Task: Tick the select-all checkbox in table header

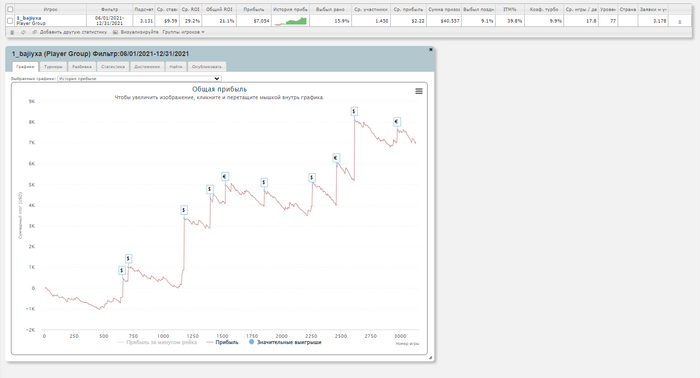Action: click(10, 9)
